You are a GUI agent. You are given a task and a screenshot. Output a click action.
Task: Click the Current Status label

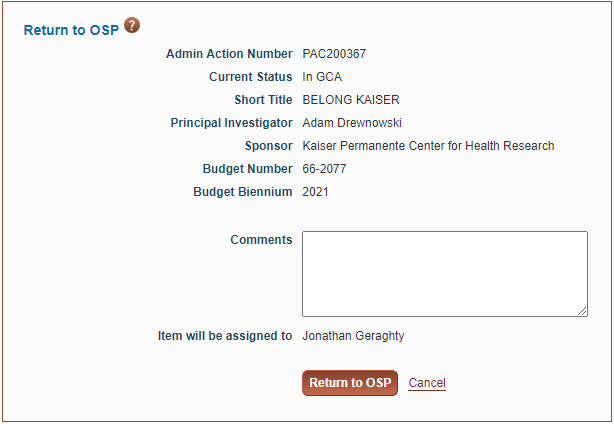click(250, 77)
